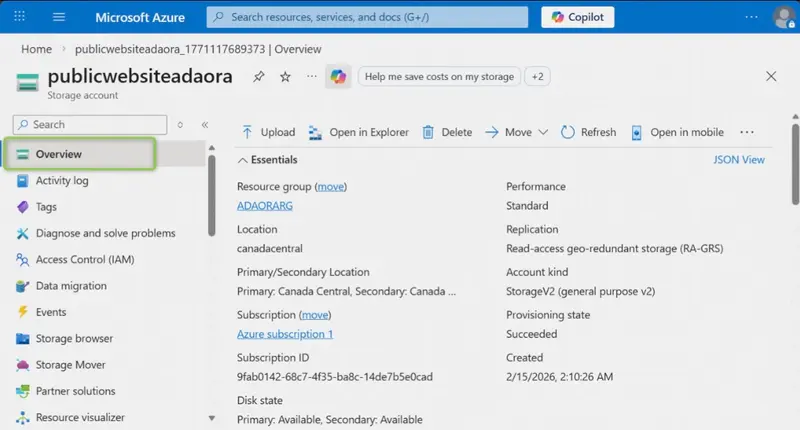Focus the global search resources field

tap(367, 17)
